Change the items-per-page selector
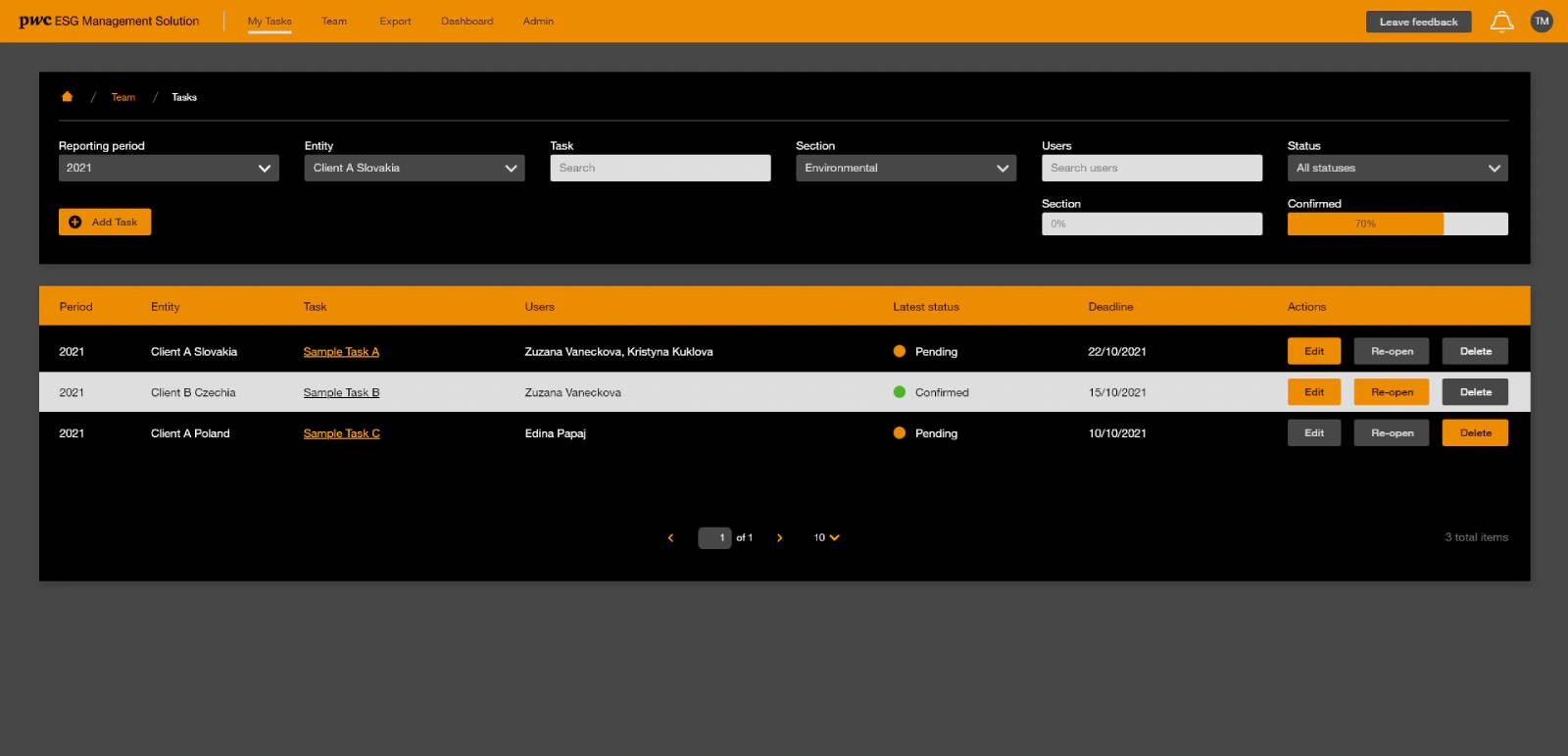The width and height of the screenshot is (1568, 756). point(826,537)
